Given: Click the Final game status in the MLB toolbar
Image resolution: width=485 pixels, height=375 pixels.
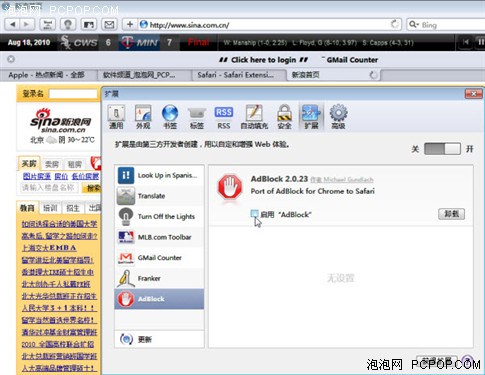Looking at the screenshot, I should coord(198,42).
